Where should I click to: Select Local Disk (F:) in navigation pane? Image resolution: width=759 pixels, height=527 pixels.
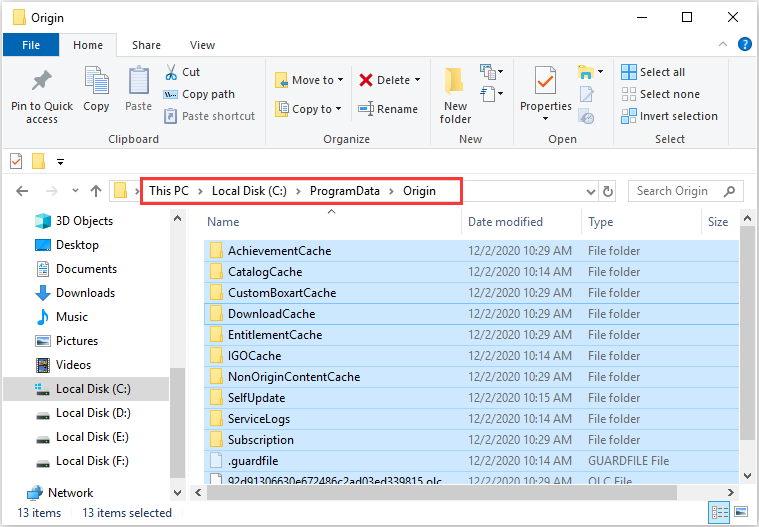82,461
